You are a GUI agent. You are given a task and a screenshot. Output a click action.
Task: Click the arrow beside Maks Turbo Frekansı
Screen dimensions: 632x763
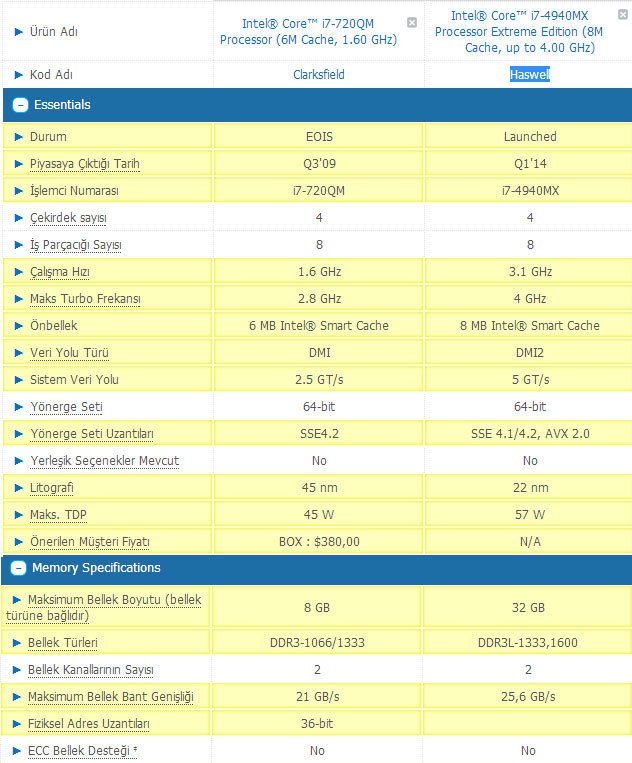coord(18,299)
